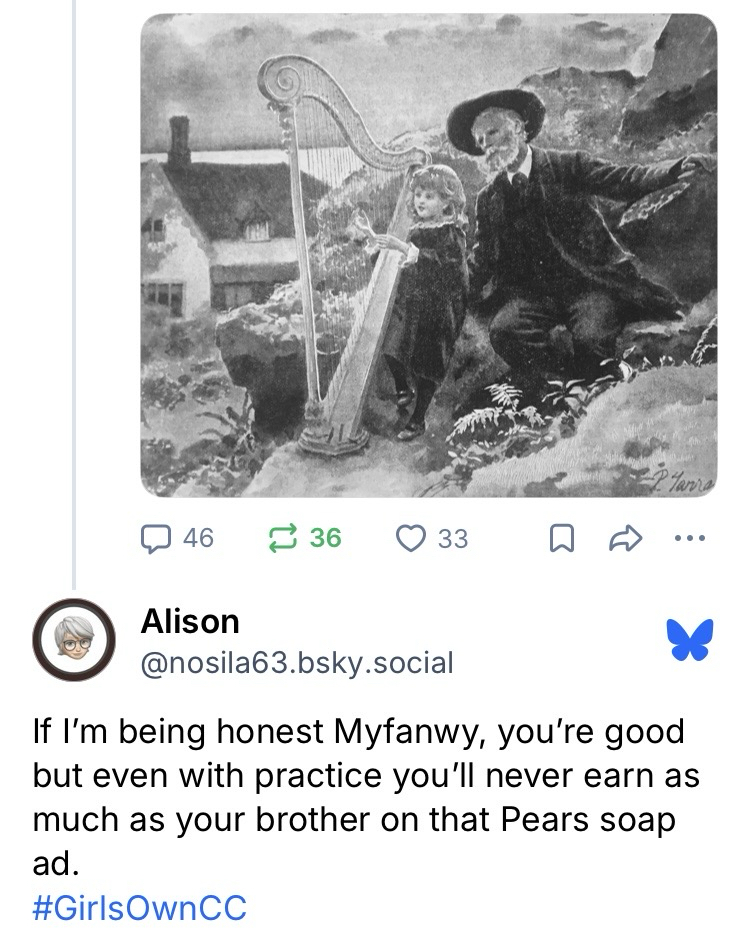Screen dimensions: 750x944
Task: Click the green repost arrows icon
Action: 282,538
